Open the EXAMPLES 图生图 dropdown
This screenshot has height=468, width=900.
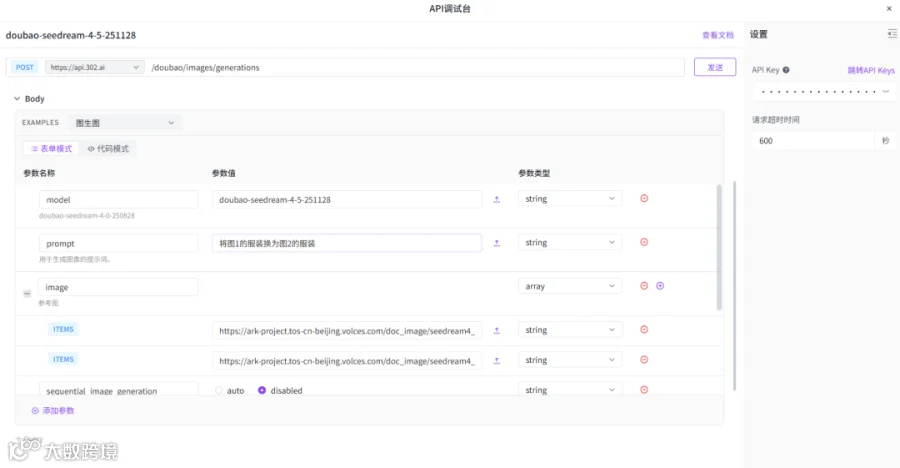[x=125, y=123]
